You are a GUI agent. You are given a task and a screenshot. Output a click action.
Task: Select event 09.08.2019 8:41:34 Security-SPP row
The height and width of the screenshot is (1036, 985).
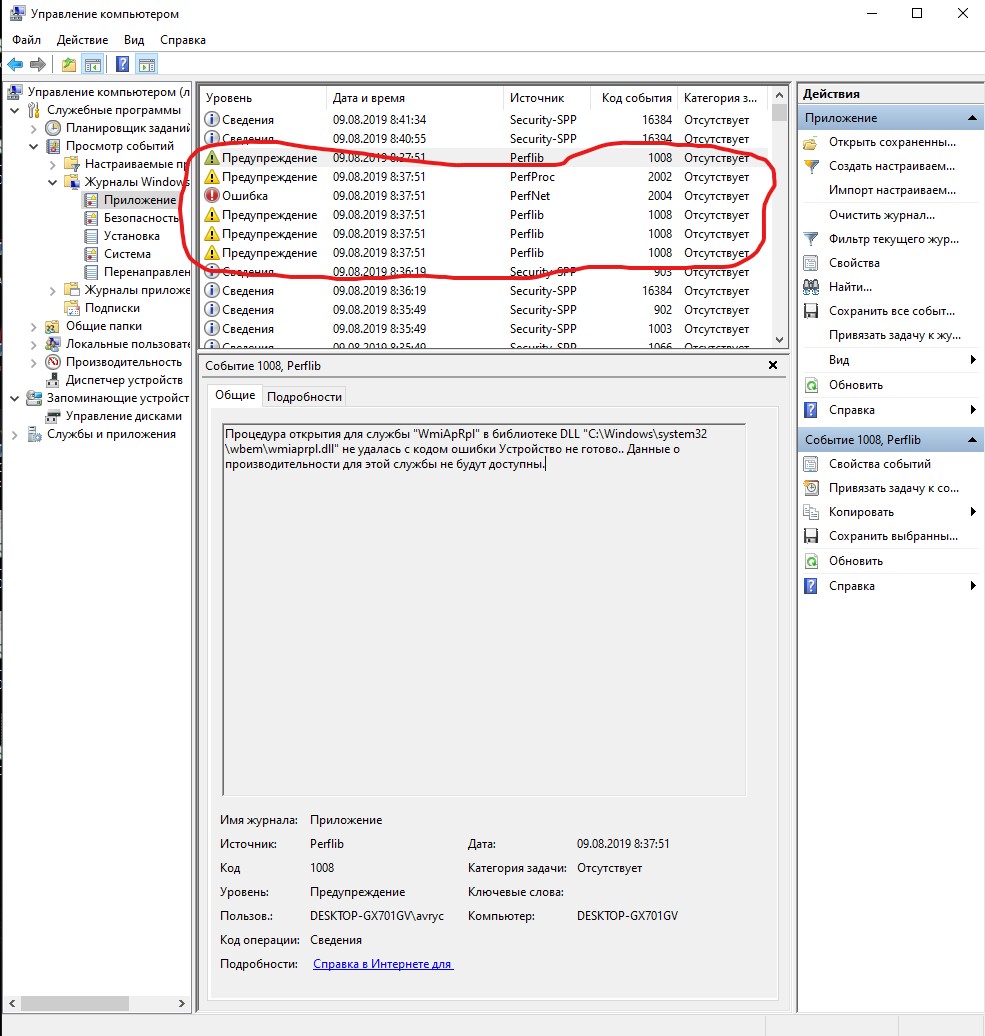tap(485, 120)
